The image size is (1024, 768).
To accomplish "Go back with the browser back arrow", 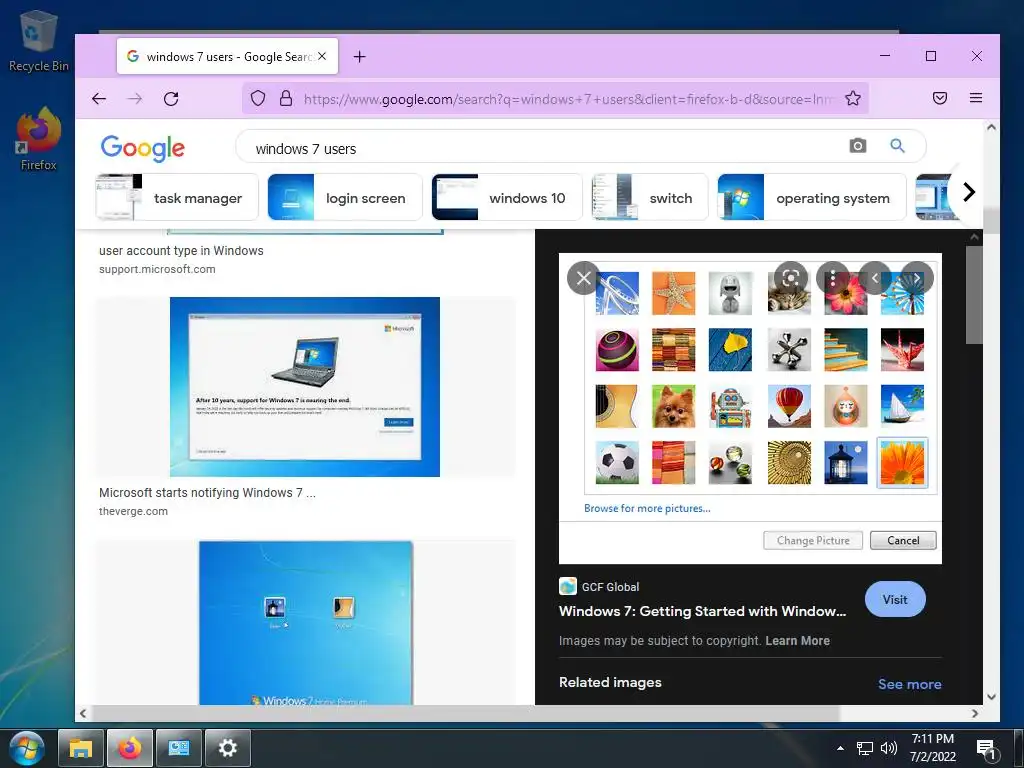I will (99, 99).
